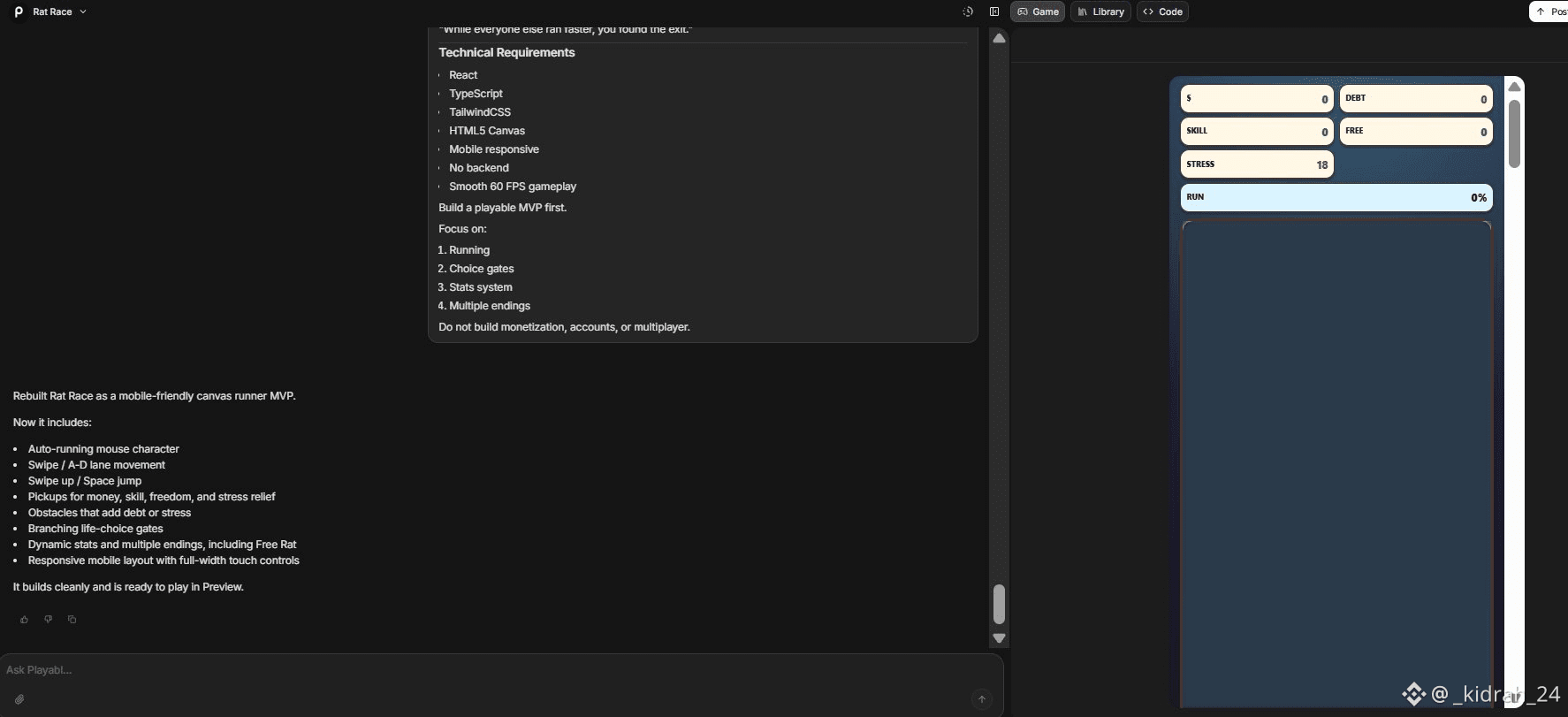Click the game preview scrollbar up arrow

pos(1514,86)
